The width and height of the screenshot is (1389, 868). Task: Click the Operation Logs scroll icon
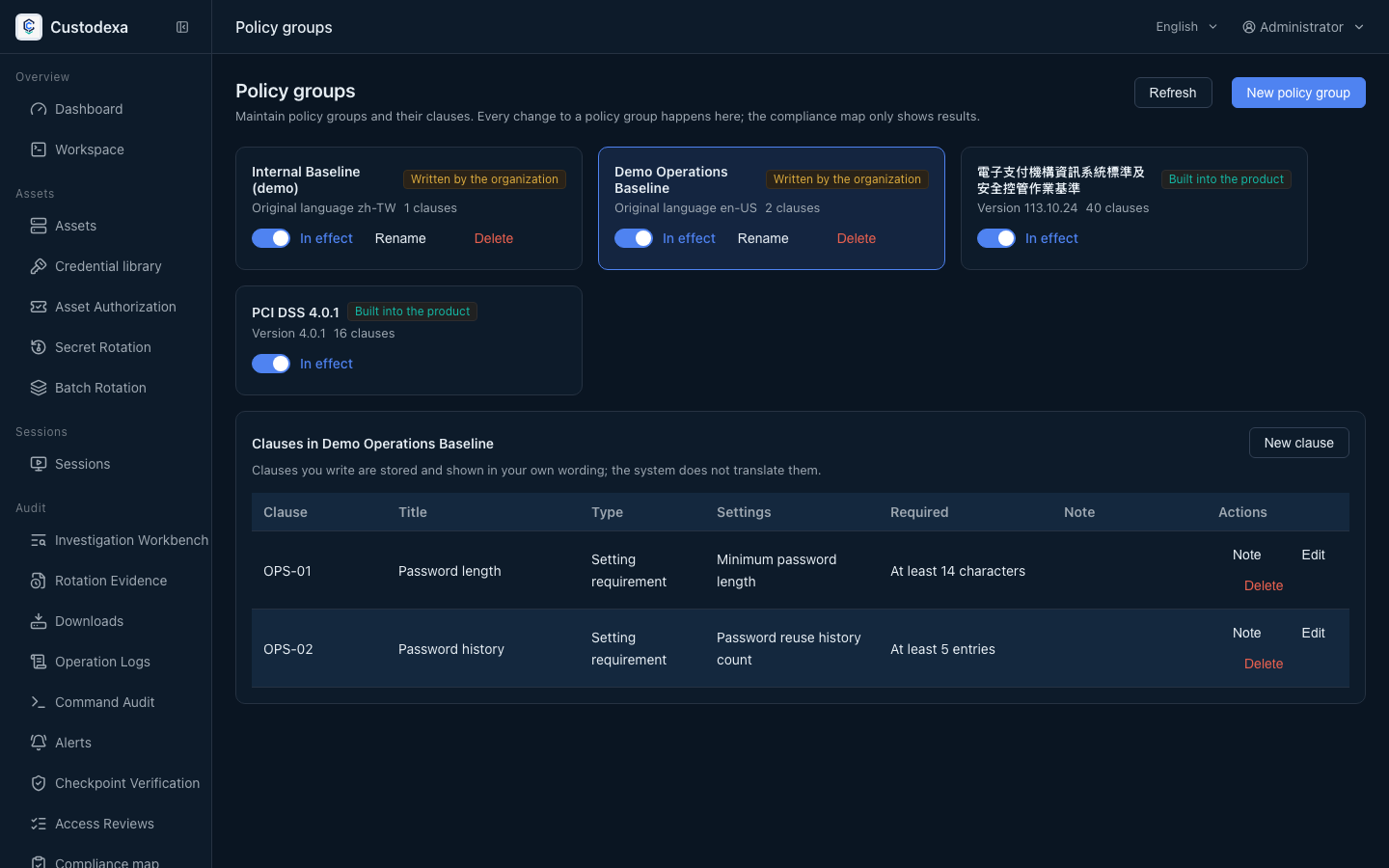[x=39, y=662]
